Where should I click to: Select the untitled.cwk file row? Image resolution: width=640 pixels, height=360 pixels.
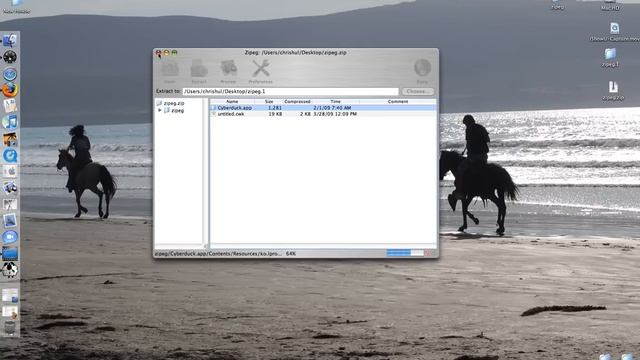pyautogui.click(x=323, y=114)
